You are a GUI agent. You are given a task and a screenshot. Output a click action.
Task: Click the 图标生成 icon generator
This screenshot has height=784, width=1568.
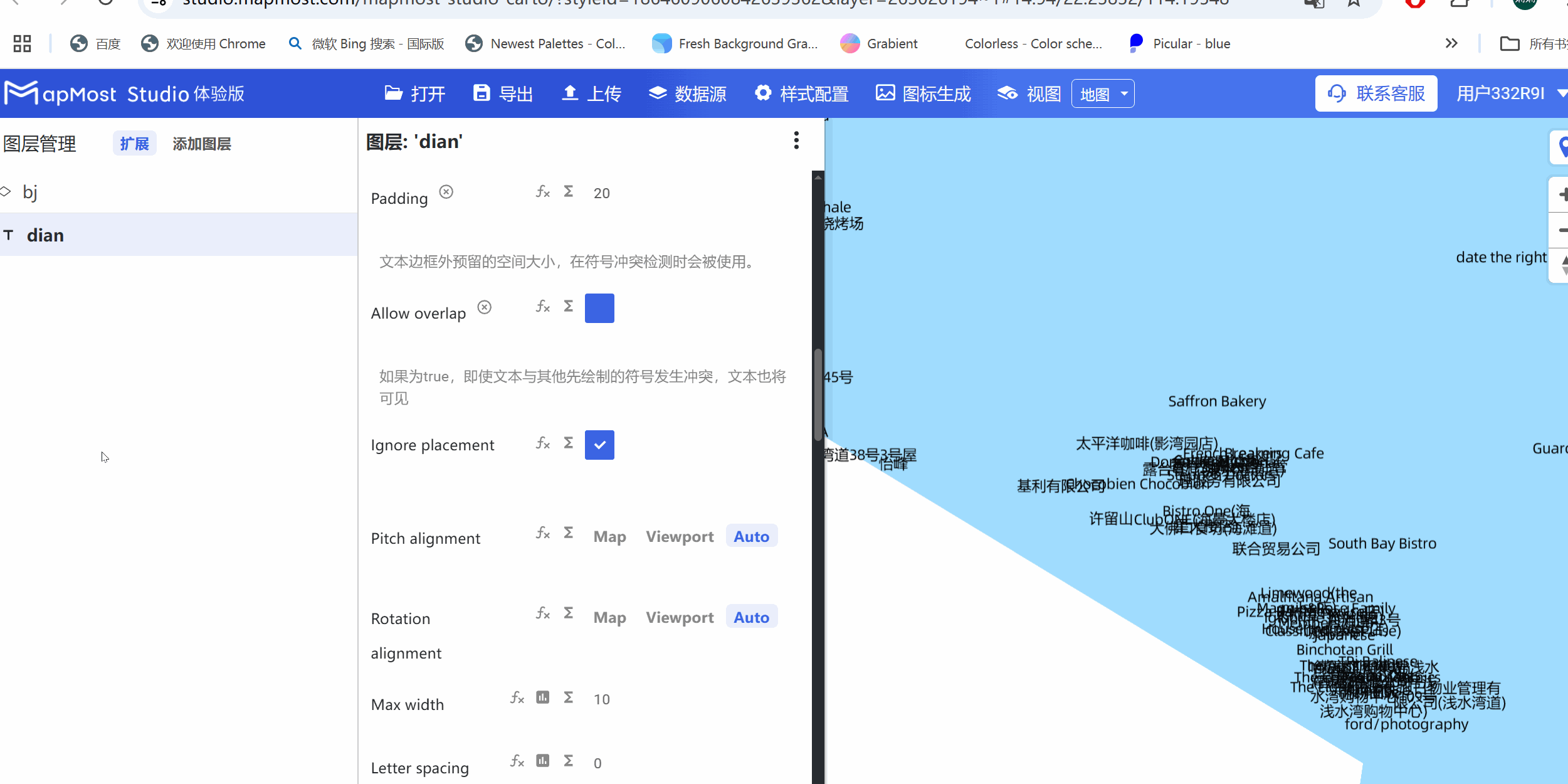[884, 92]
